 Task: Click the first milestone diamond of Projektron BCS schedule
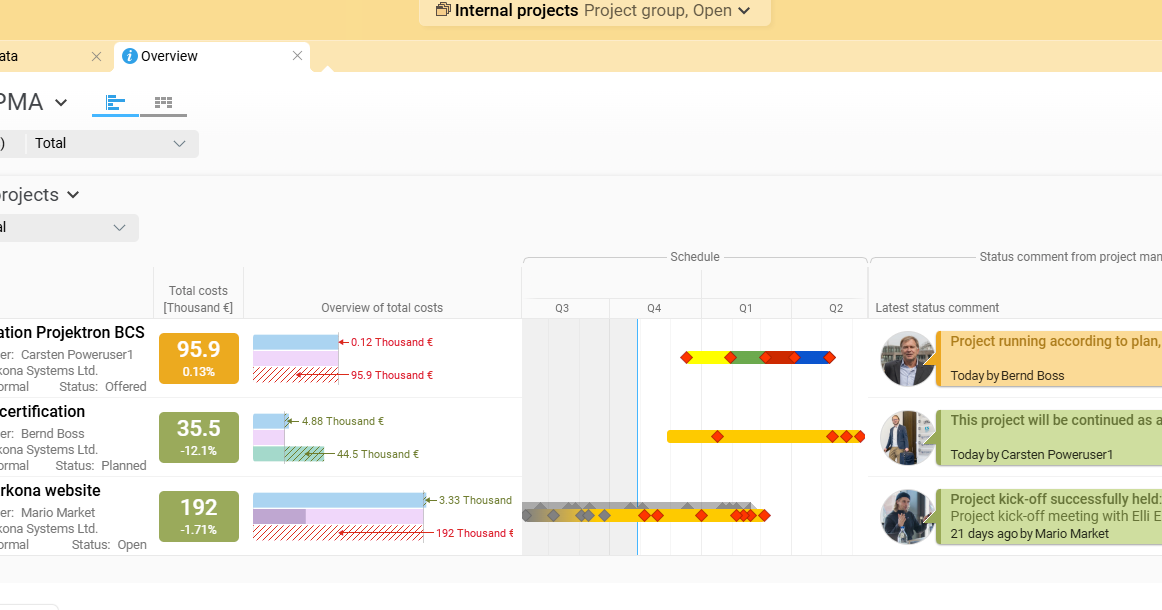[686, 358]
